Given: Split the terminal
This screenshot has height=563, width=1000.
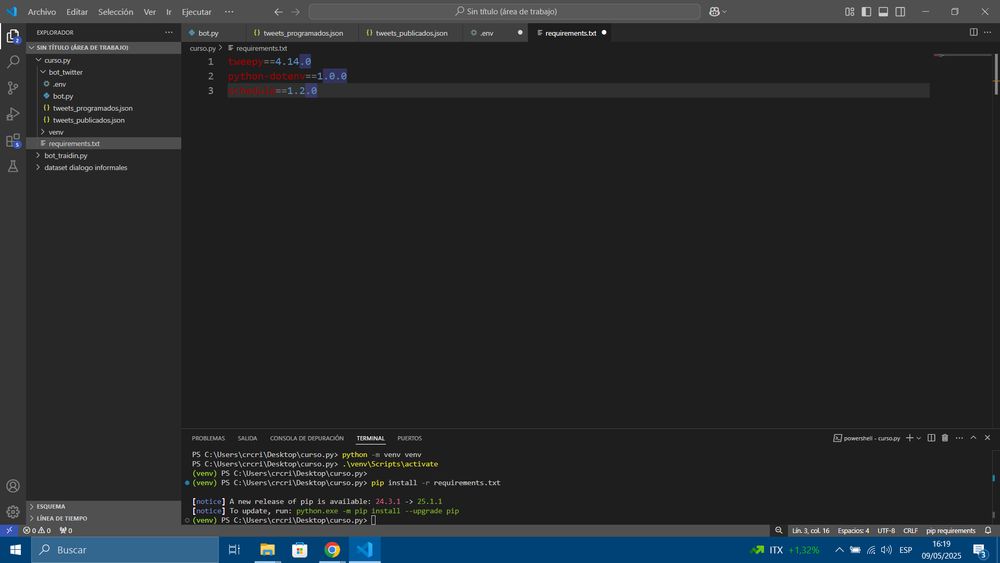Looking at the screenshot, I should click(x=931, y=438).
